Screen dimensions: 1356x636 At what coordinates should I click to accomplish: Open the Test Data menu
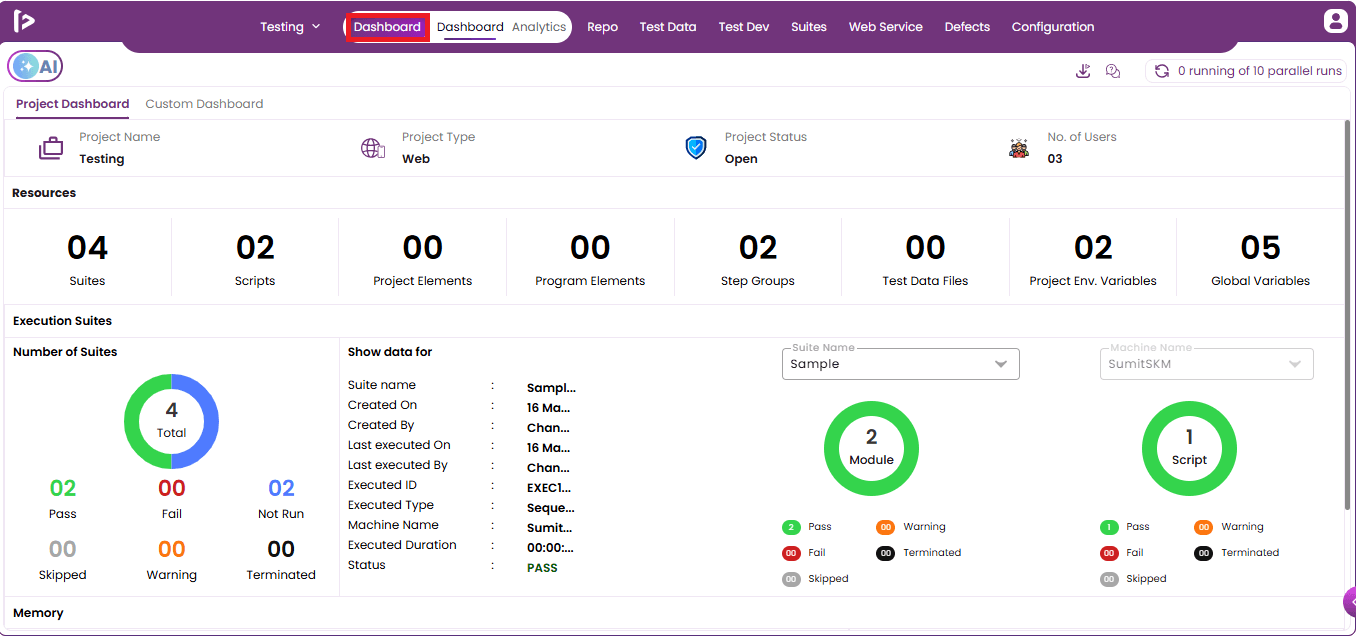668,27
